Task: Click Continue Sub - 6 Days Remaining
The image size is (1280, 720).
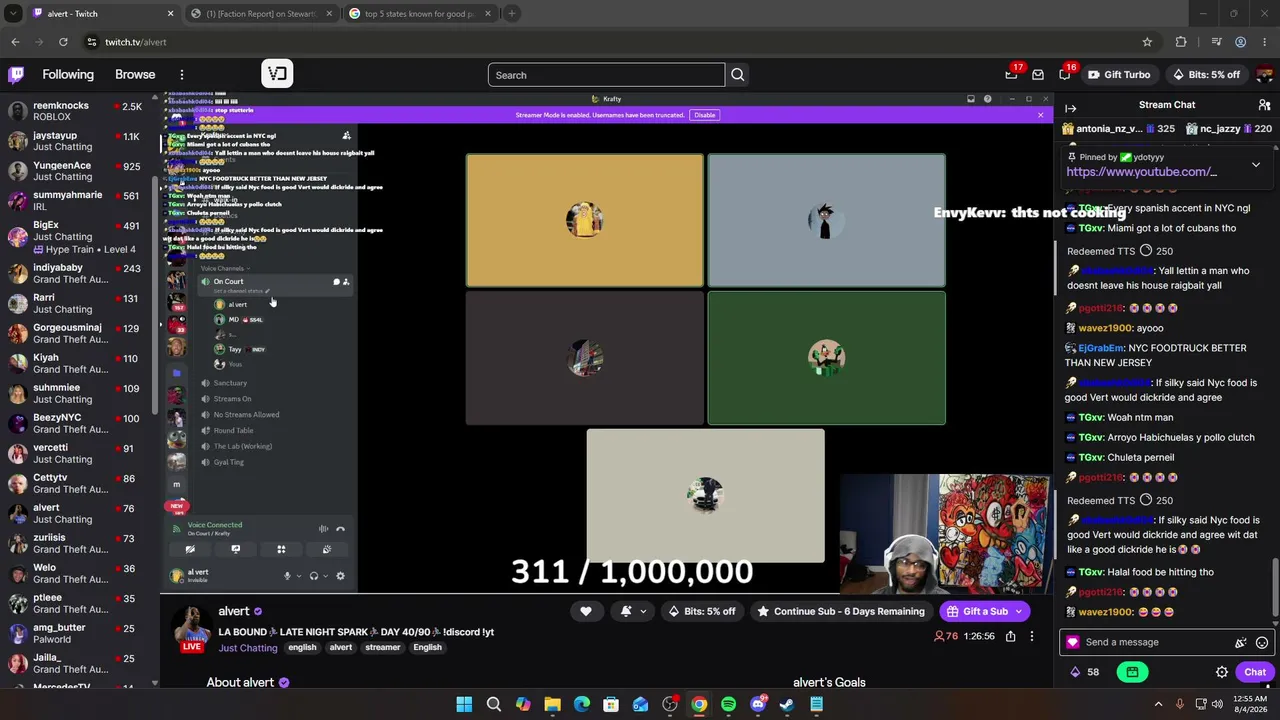Action: tap(841, 611)
